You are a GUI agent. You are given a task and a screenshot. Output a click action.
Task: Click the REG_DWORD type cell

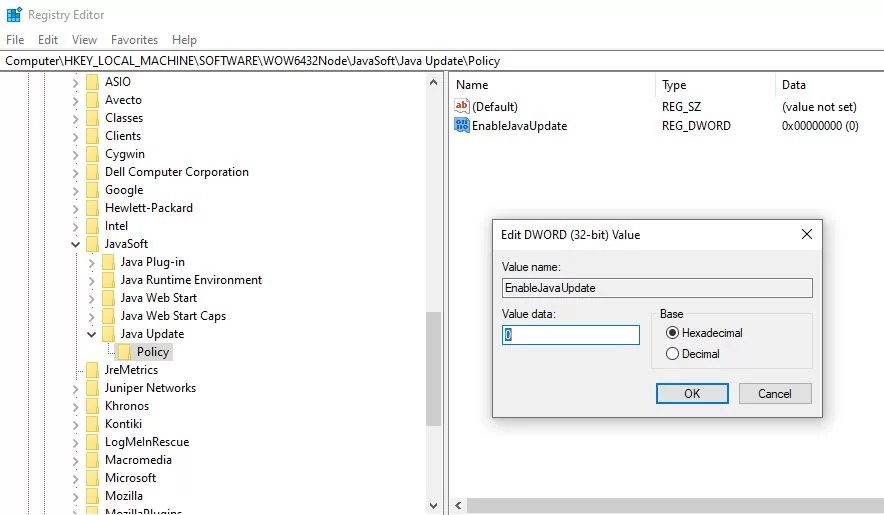[696, 126]
